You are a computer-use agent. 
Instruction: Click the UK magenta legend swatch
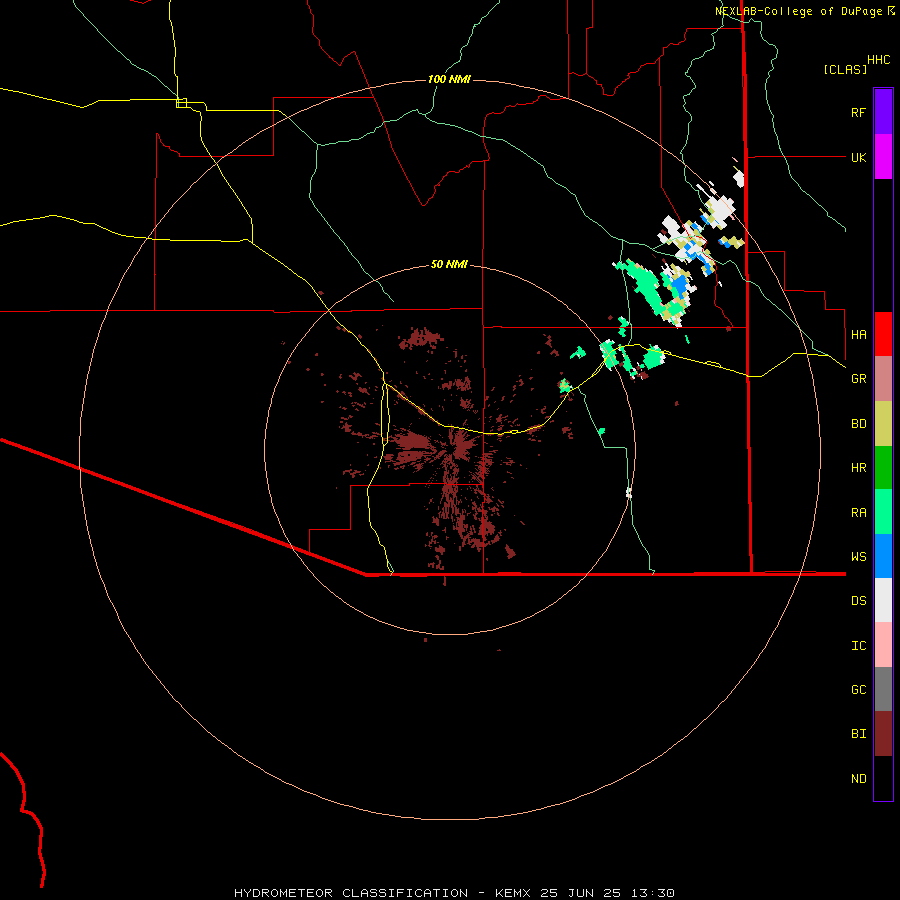coord(883,157)
